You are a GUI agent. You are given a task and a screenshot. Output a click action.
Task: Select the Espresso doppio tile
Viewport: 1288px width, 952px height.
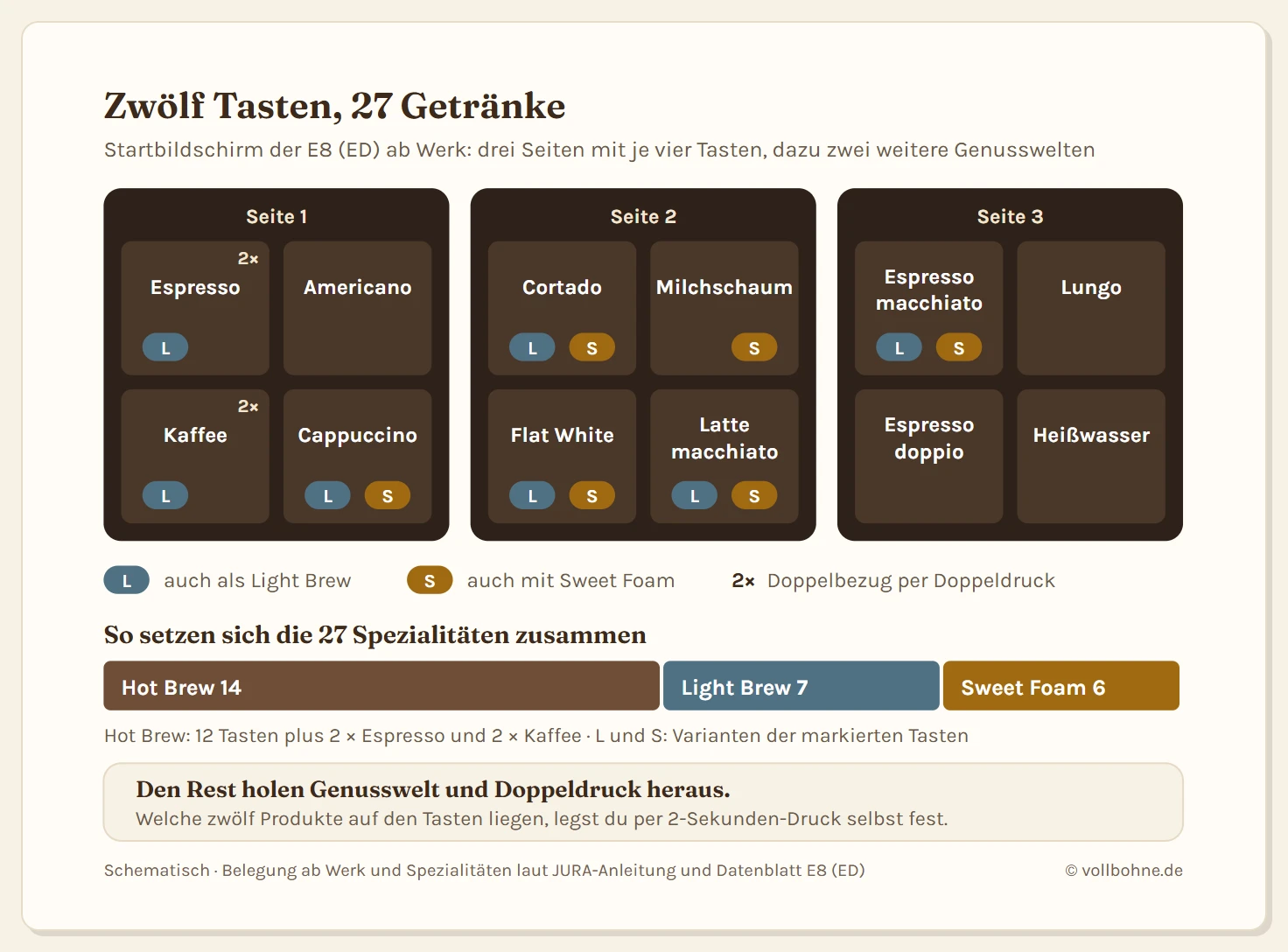tap(928, 456)
